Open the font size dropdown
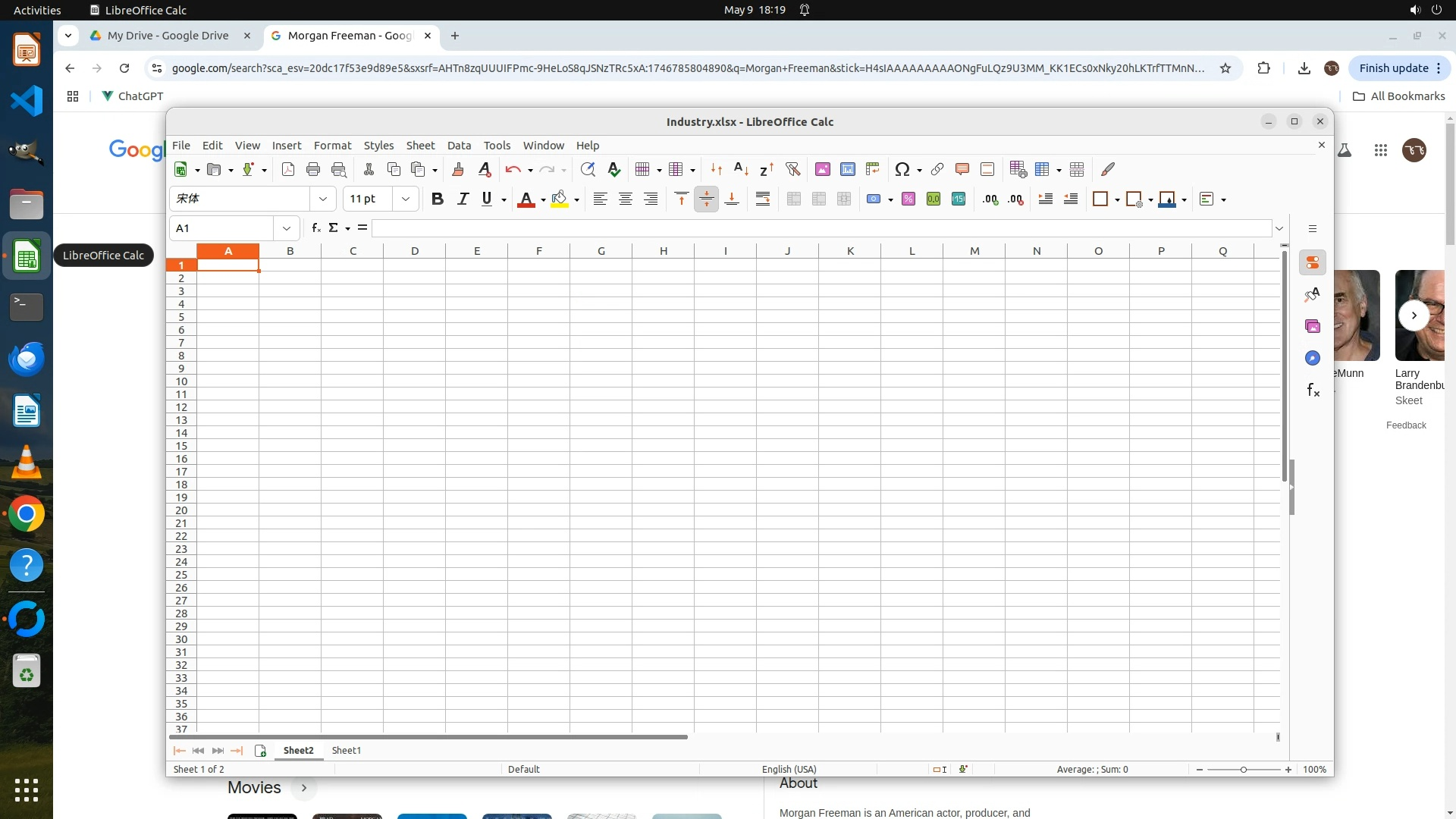 tap(406, 199)
